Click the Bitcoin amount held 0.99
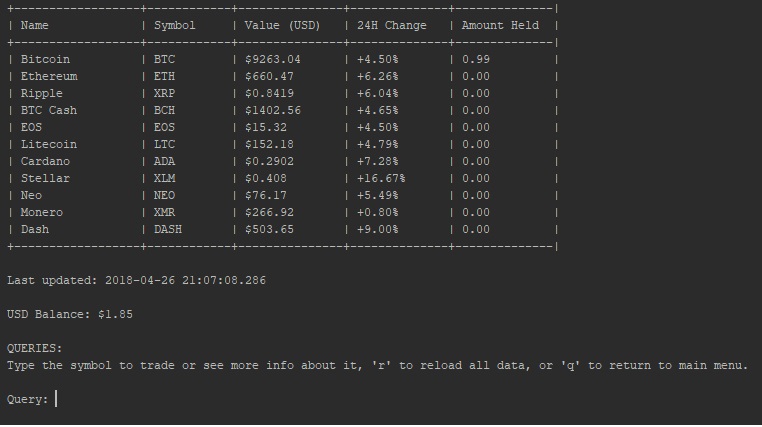762x427 pixels. [x=476, y=59]
